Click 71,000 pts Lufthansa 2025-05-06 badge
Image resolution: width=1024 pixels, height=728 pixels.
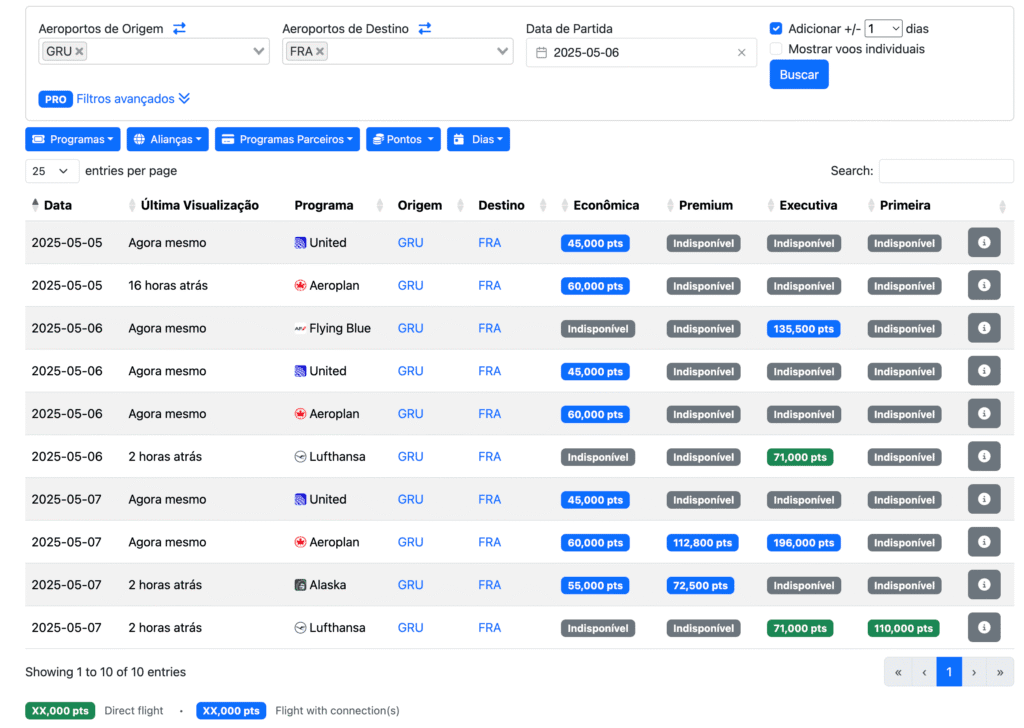[799, 457]
